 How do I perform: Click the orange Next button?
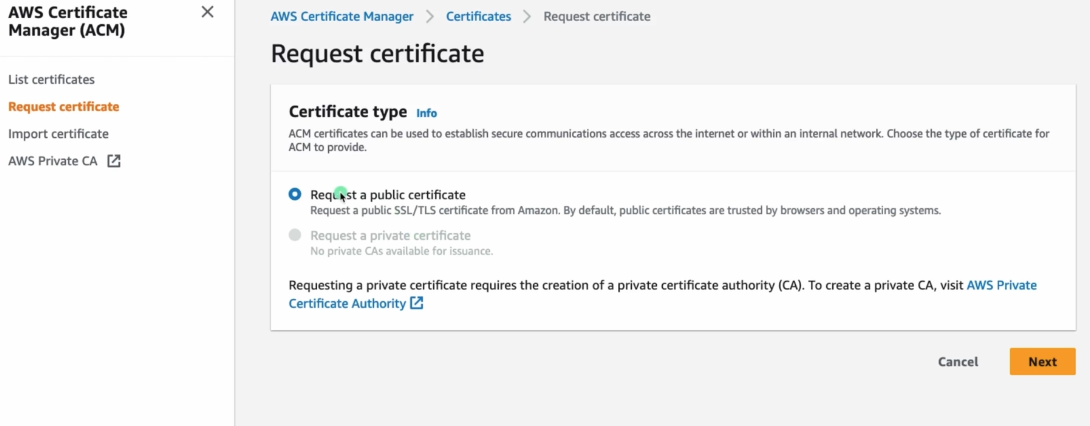1042,362
